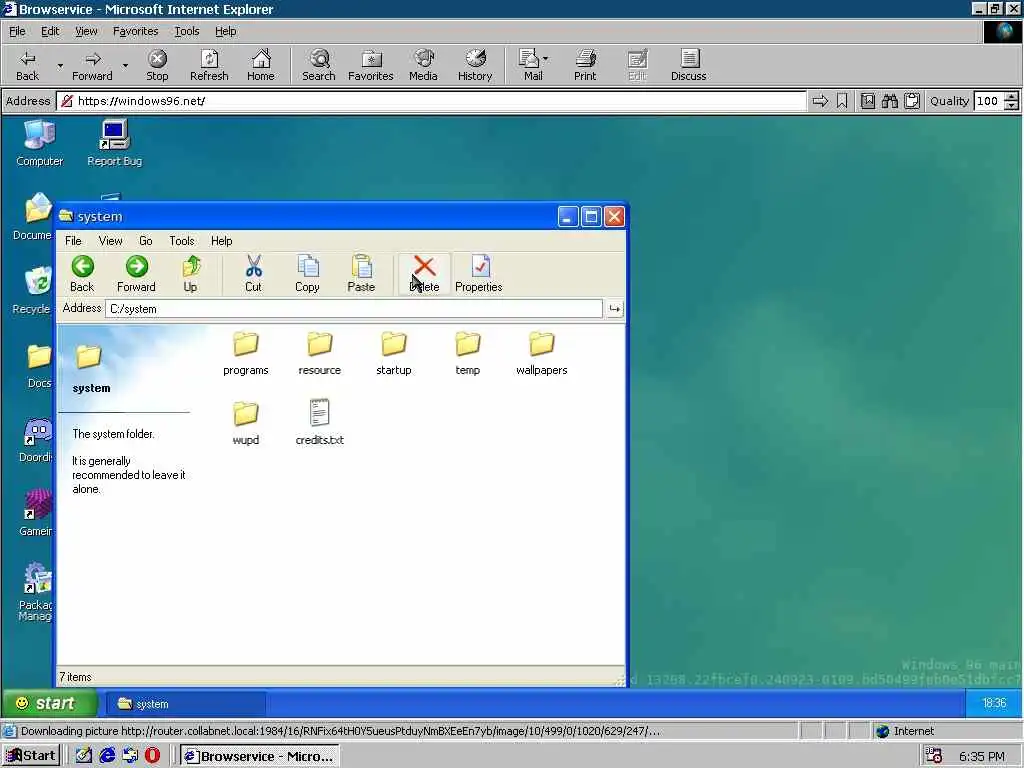Click the Discuss toolbar button
Viewport: 1024px width, 768px height.
(688, 65)
